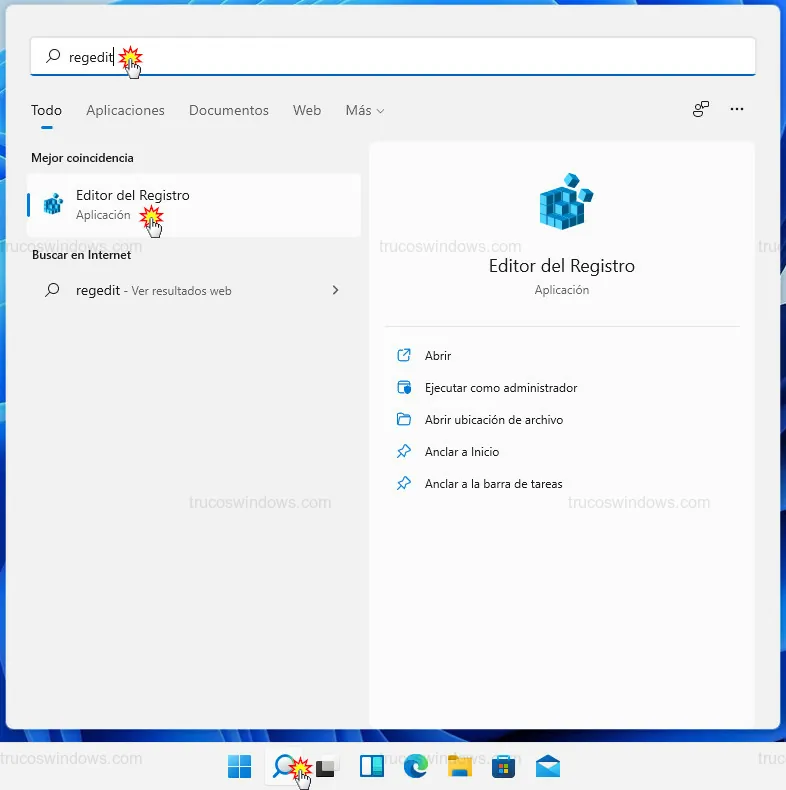The height and width of the screenshot is (790, 786).
Task: Click Abrir to open Registry Editor
Action: click(x=438, y=355)
